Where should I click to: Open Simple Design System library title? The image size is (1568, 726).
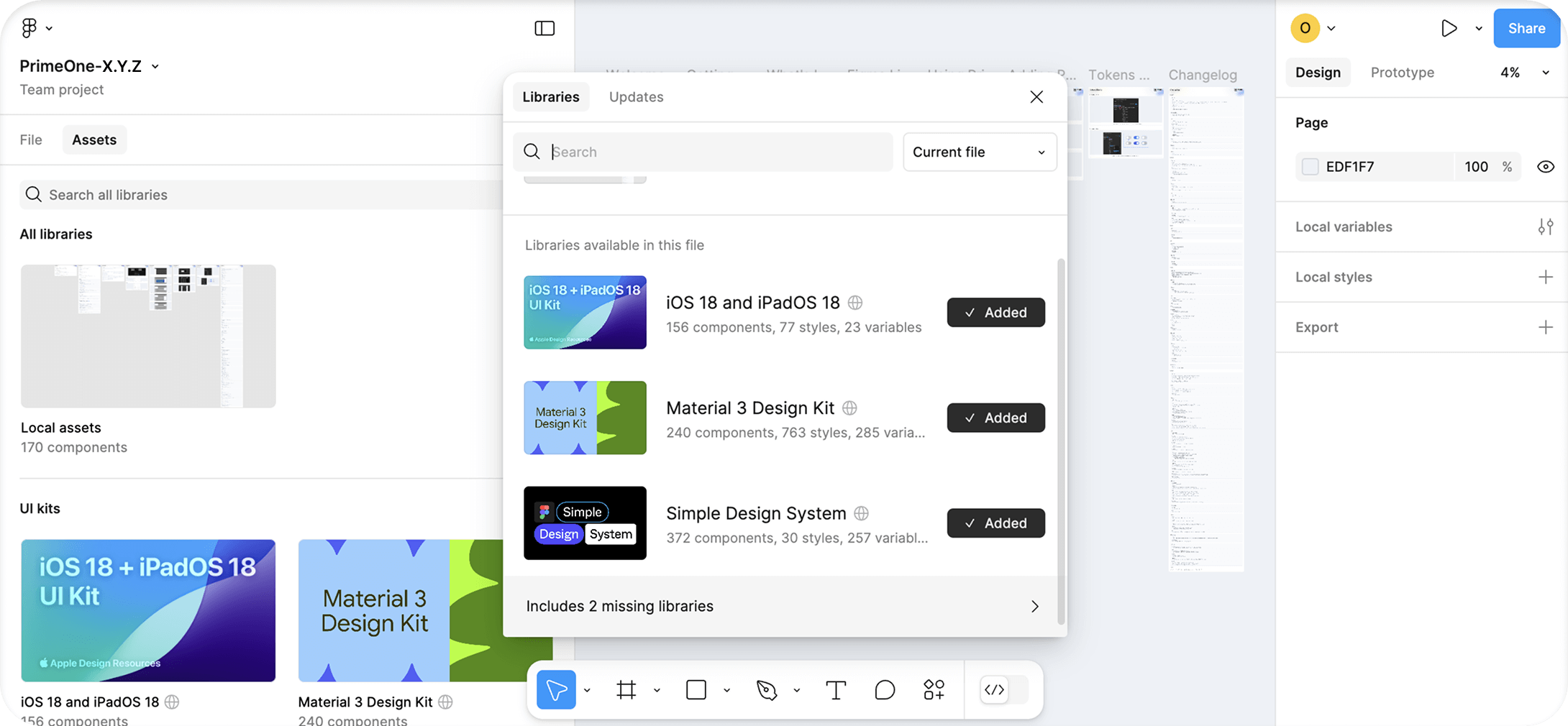756,513
